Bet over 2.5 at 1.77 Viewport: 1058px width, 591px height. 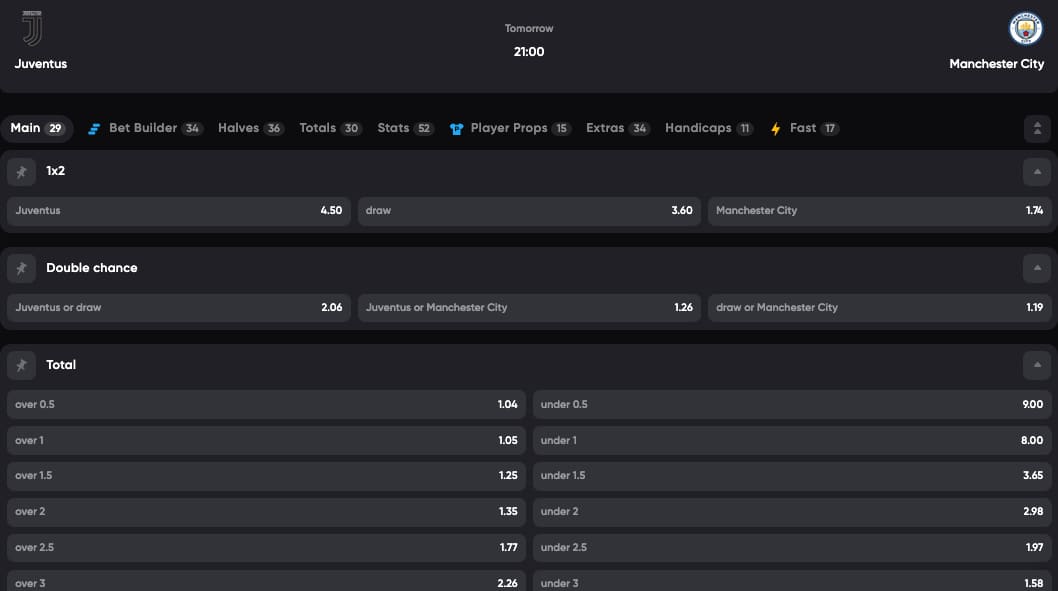tap(267, 547)
